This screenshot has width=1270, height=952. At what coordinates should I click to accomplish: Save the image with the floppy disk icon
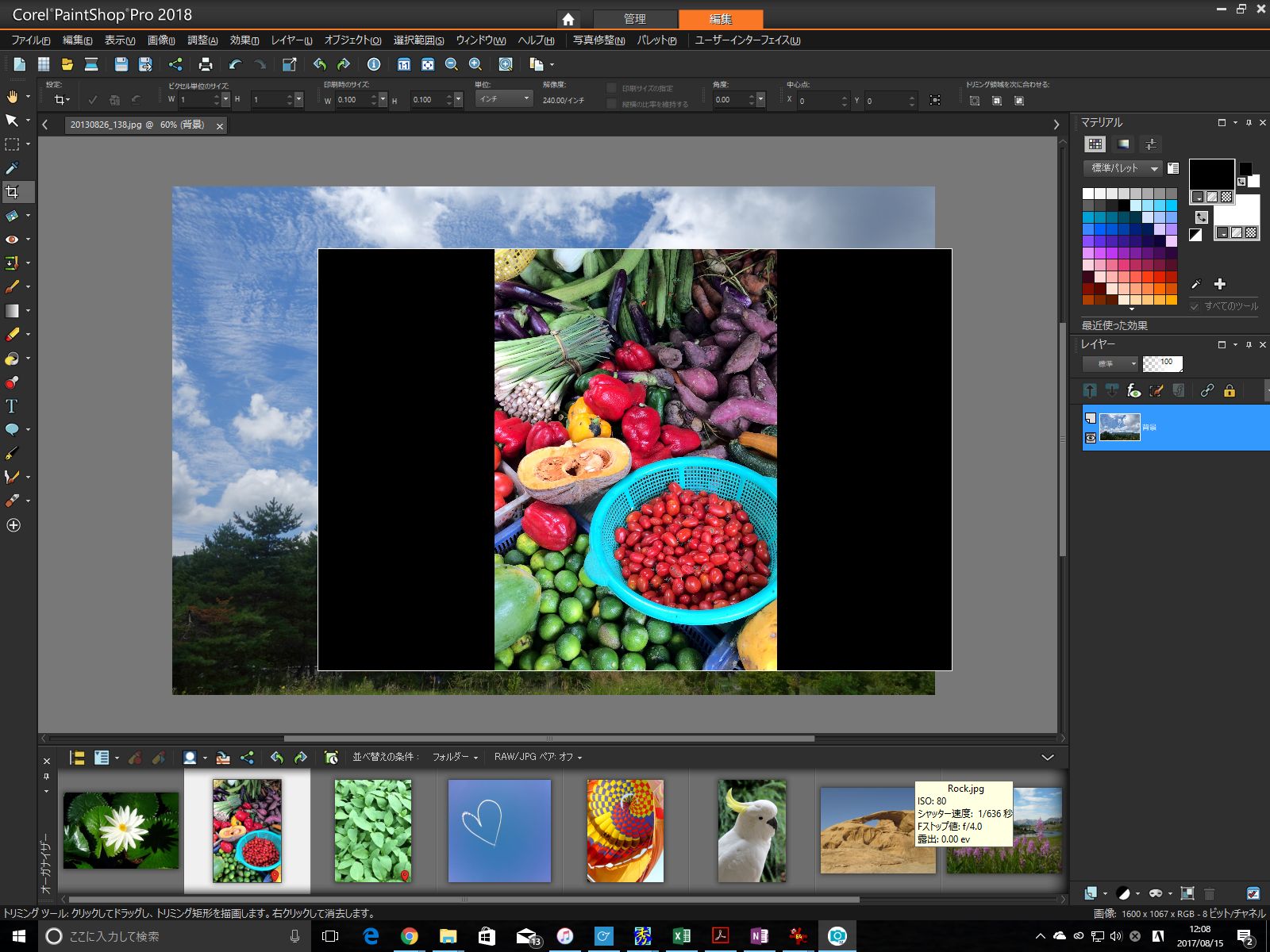(x=121, y=64)
